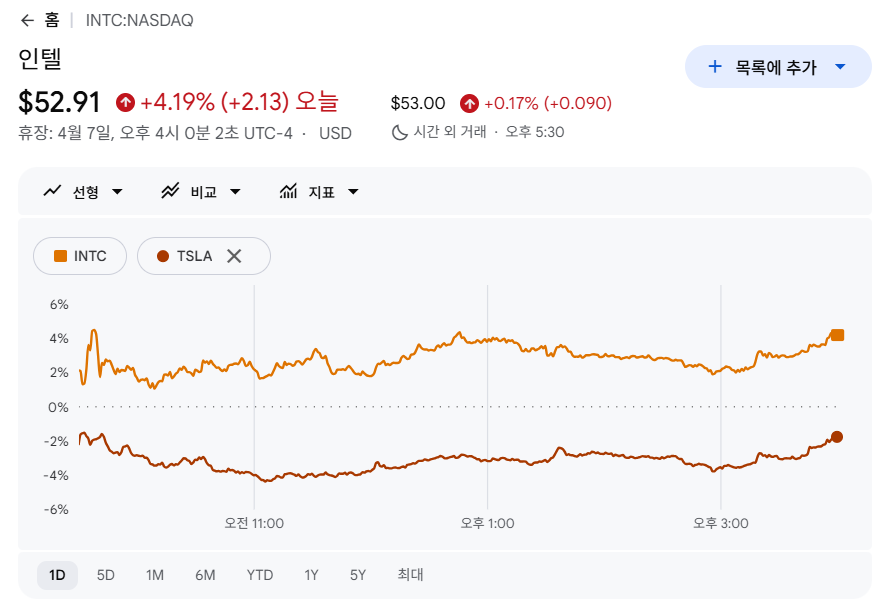Go to 홈 breadcrumb link

pos(52,20)
